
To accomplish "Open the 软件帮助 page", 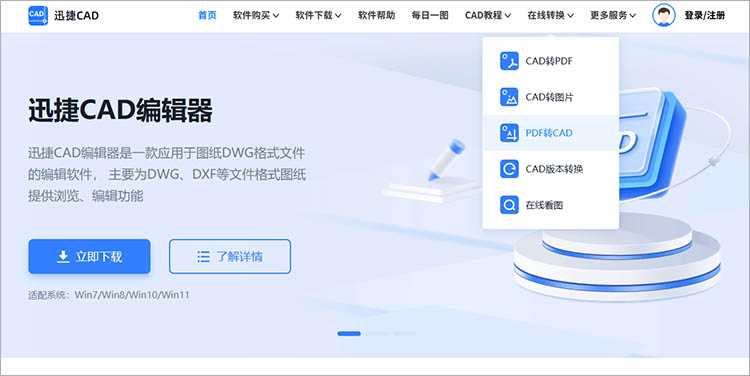I will (376, 15).
